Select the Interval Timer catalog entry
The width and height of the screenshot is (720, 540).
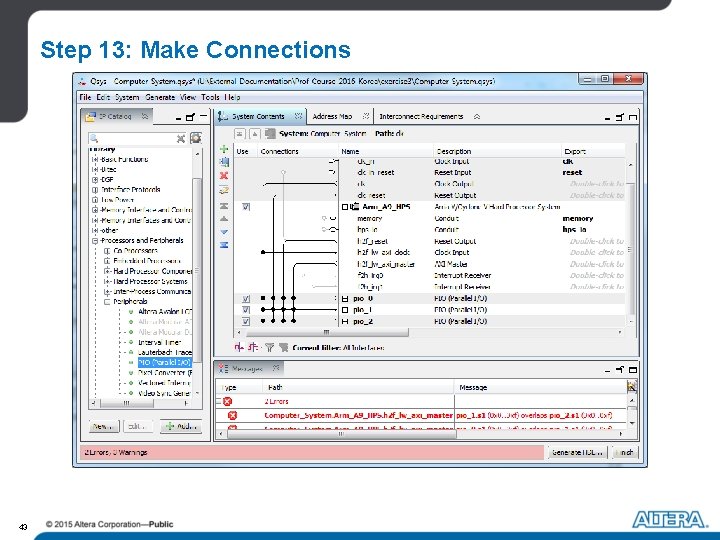point(160,342)
